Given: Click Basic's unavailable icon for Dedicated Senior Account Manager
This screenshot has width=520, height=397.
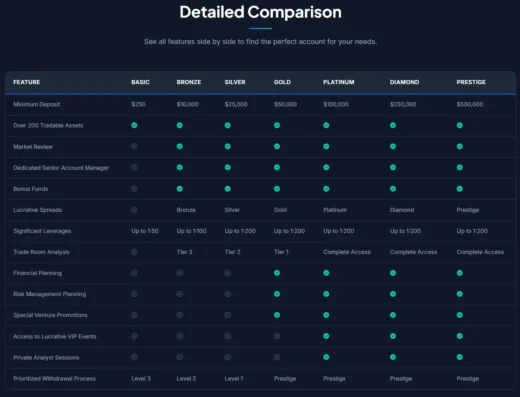Looking at the screenshot, I should [x=134, y=167].
